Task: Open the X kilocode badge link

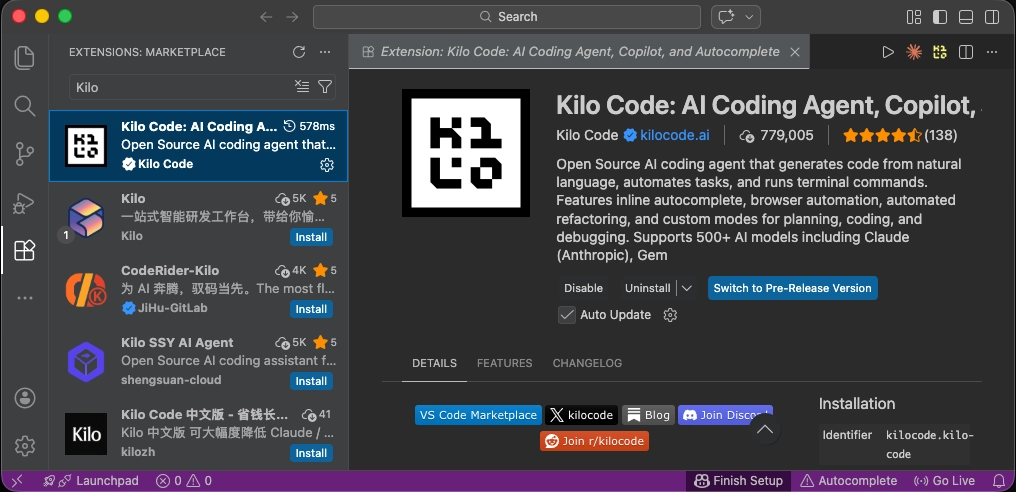Action: point(581,415)
